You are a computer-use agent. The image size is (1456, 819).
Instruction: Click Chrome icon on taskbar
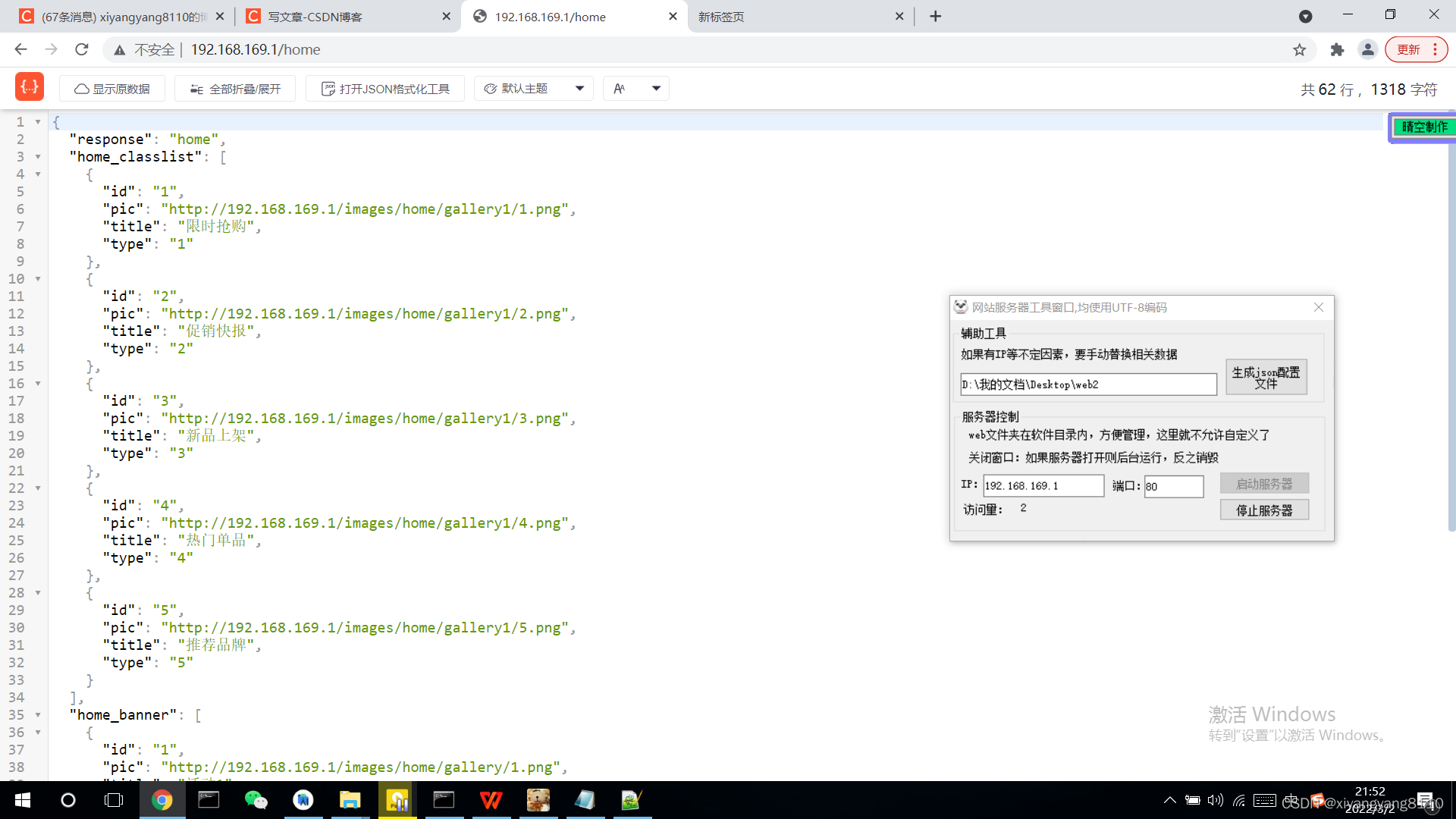(x=162, y=800)
